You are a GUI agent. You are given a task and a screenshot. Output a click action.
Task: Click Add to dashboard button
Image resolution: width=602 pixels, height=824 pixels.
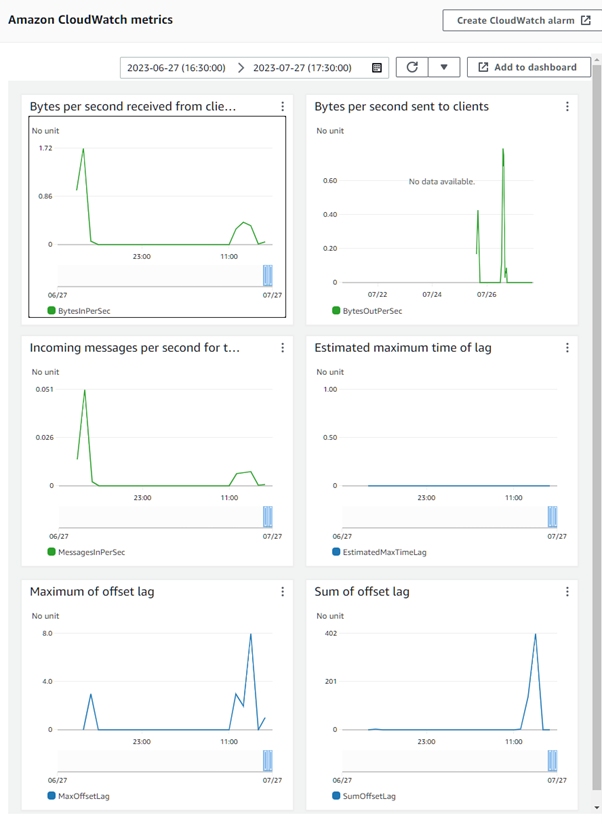click(x=528, y=68)
